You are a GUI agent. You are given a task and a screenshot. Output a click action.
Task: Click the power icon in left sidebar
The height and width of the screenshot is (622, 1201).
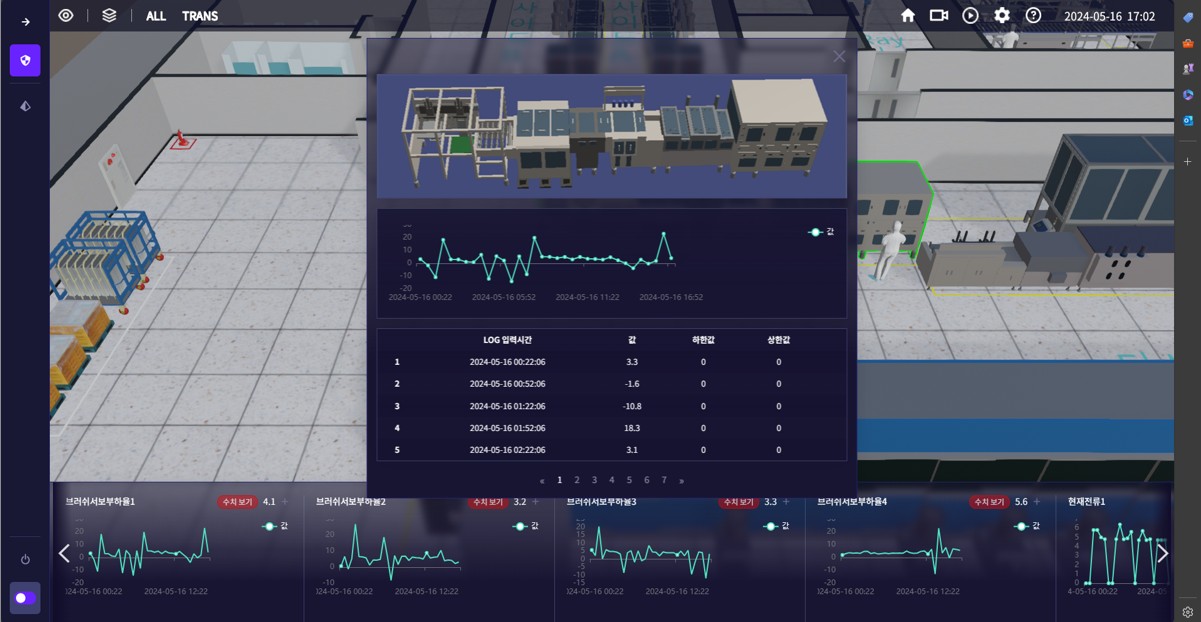pos(25,560)
